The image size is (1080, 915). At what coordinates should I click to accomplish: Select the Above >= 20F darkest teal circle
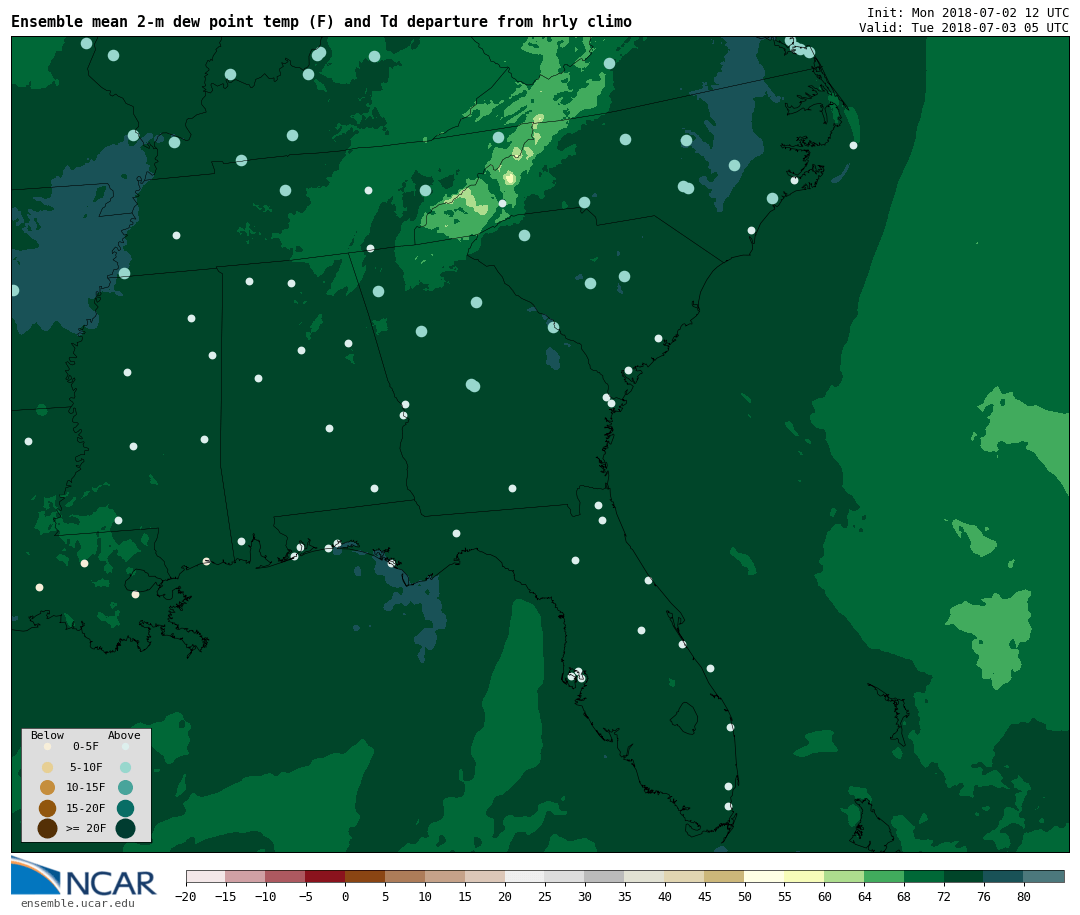pyautogui.click(x=125, y=828)
